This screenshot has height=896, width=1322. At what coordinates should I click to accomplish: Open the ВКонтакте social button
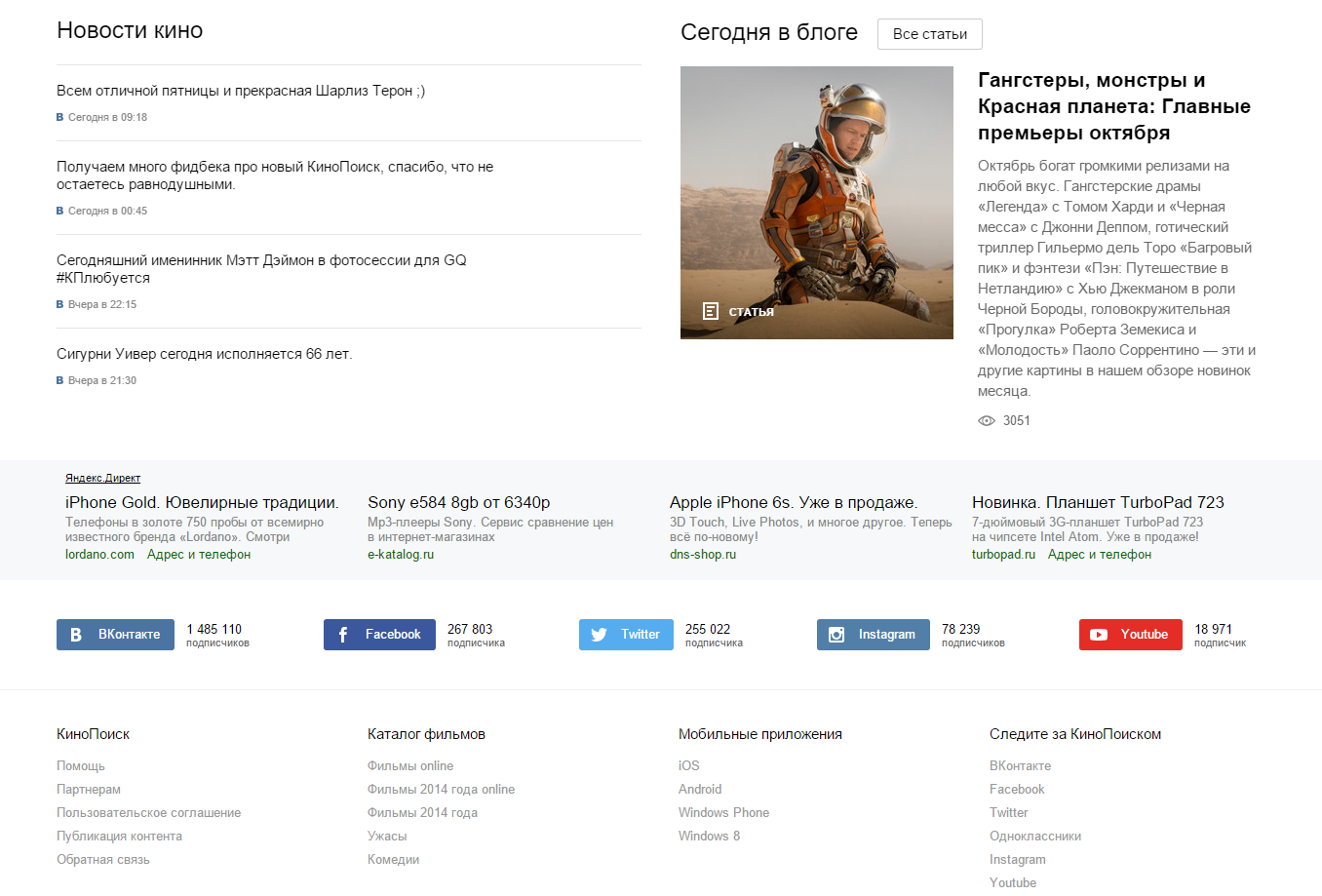[115, 635]
